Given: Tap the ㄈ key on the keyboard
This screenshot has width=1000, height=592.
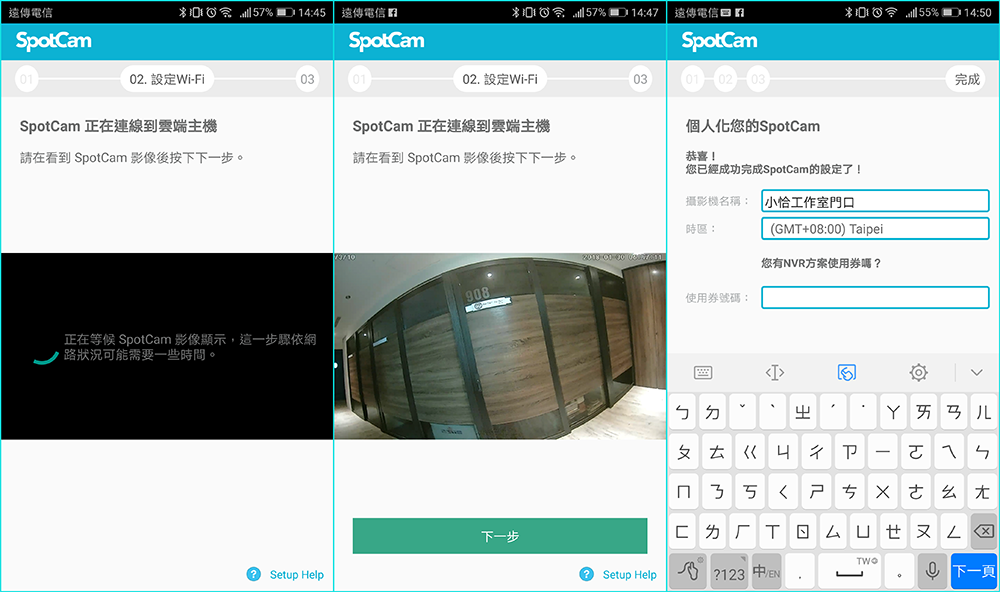Looking at the screenshot, I should (x=682, y=531).
